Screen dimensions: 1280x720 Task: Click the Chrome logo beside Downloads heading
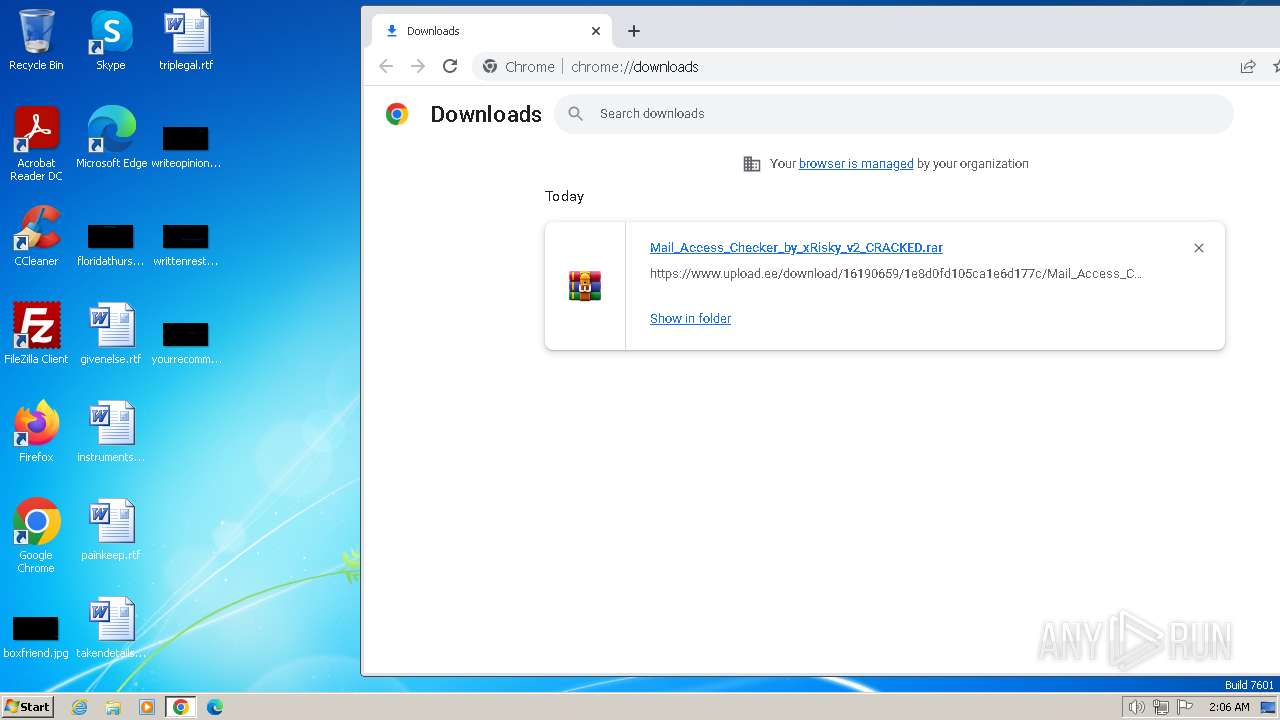point(397,114)
